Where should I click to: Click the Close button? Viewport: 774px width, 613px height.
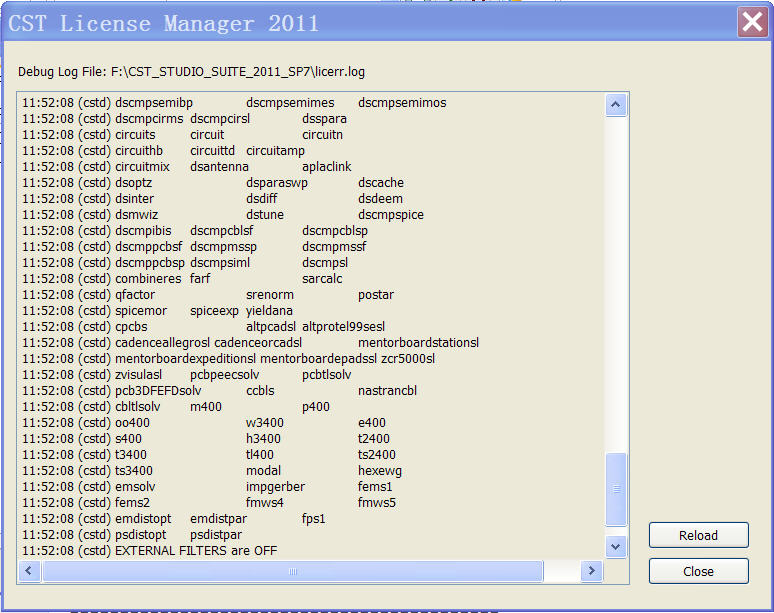[698, 571]
